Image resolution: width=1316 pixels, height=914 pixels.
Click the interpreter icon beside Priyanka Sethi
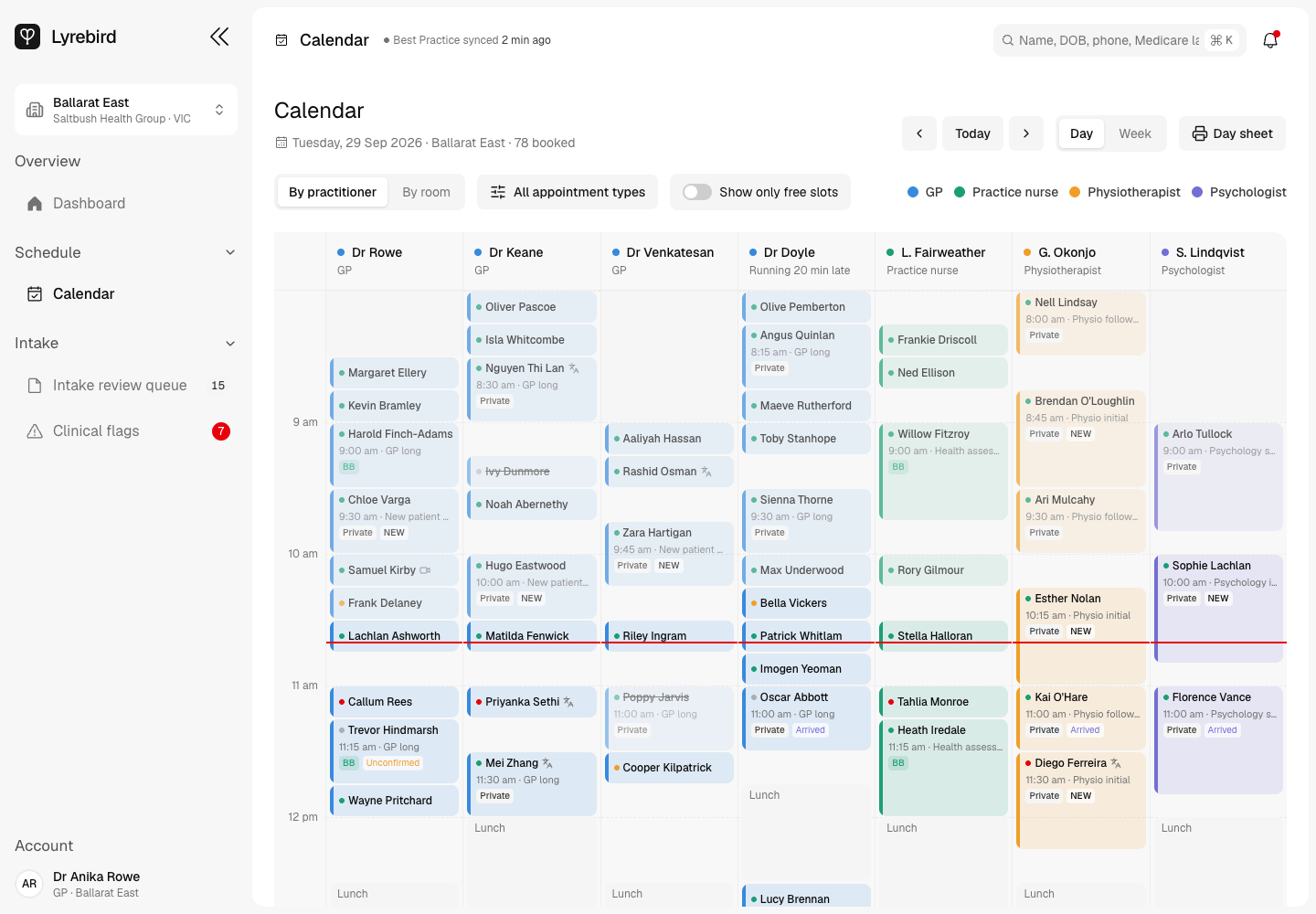pos(568,702)
